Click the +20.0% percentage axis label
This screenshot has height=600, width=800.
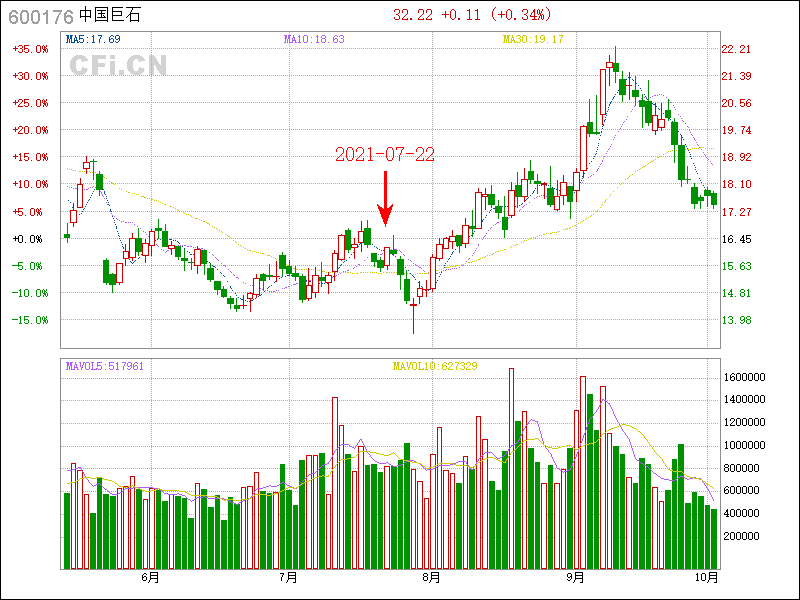coord(31,131)
